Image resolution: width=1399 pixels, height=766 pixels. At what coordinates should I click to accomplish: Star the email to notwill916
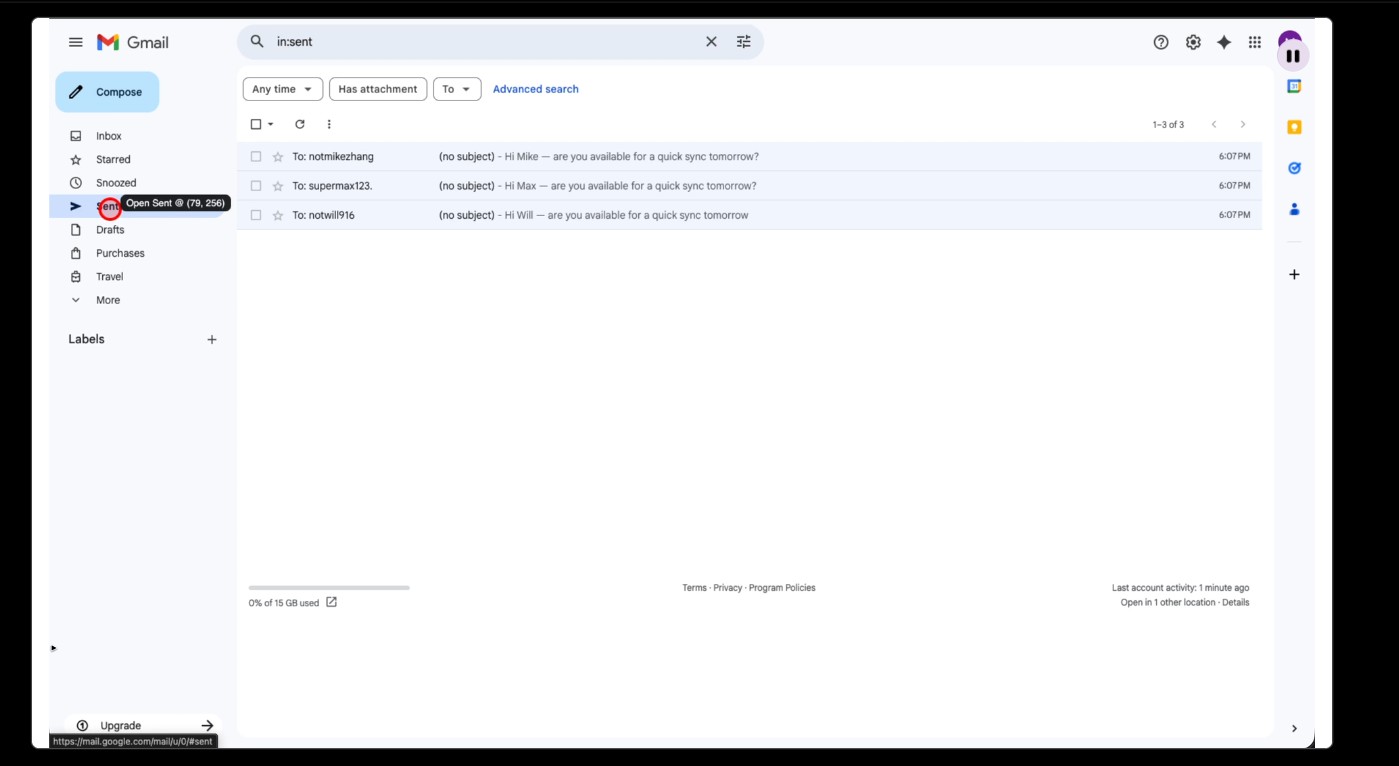tap(278, 215)
